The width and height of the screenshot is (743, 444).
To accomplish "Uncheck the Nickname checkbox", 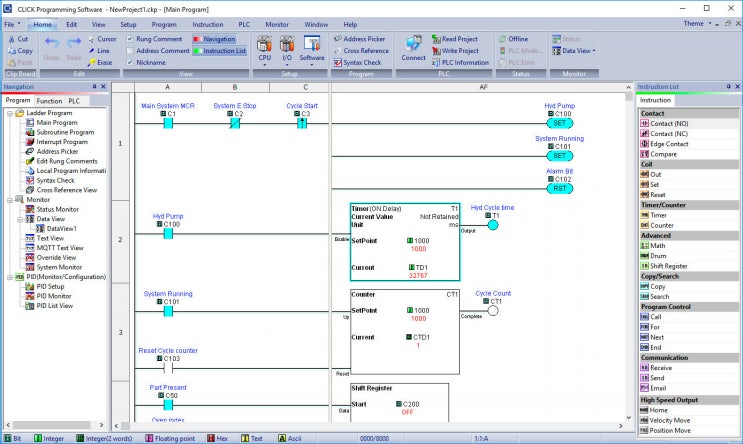I will point(130,62).
